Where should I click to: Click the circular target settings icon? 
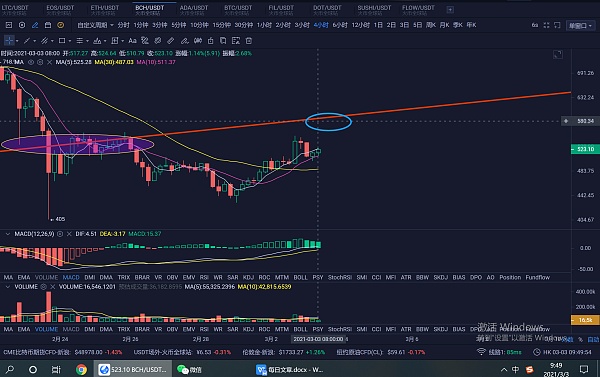(22, 25)
